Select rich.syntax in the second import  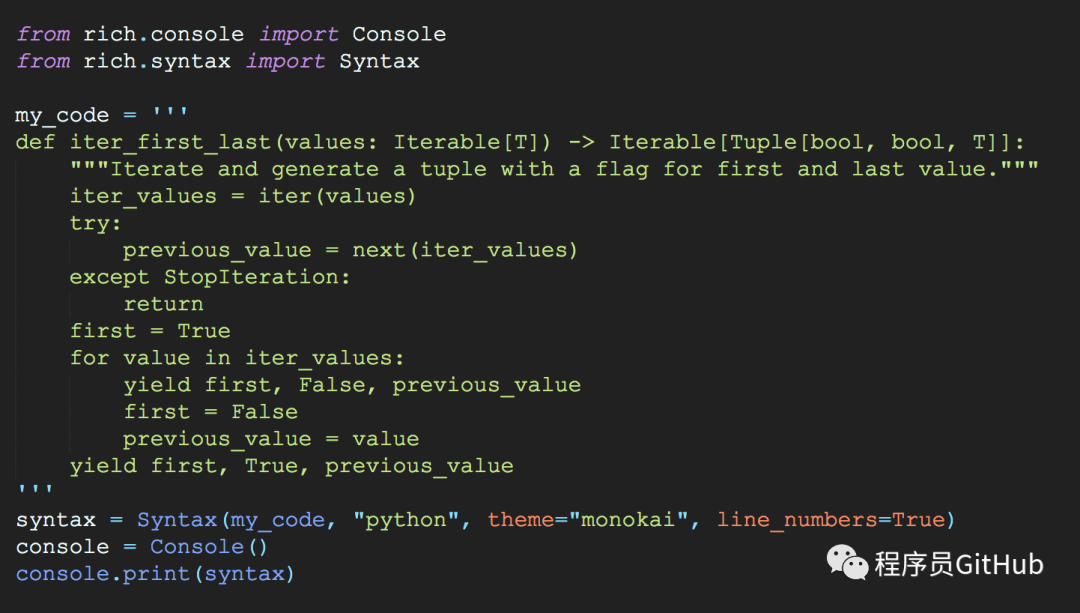coord(156,61)
